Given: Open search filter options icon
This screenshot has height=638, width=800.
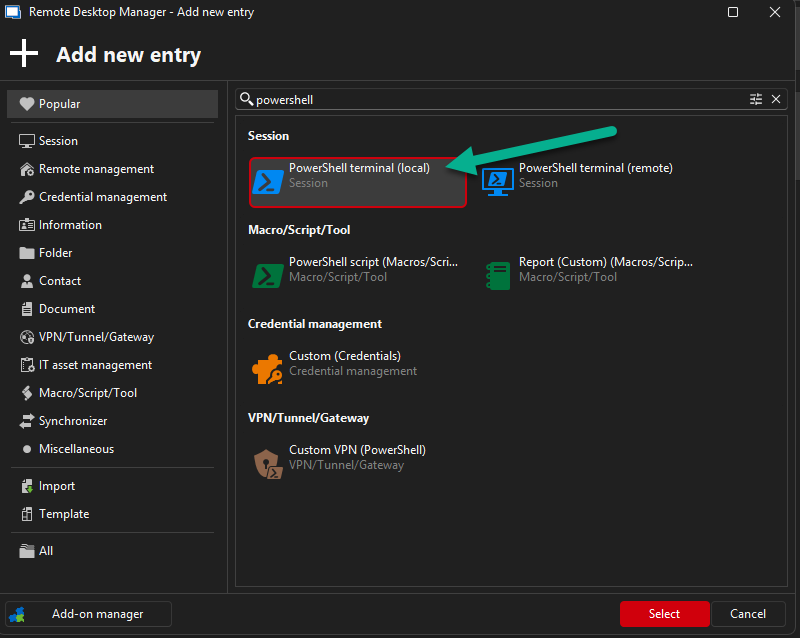Looking at the screenshot, I should tap(756, 99).
